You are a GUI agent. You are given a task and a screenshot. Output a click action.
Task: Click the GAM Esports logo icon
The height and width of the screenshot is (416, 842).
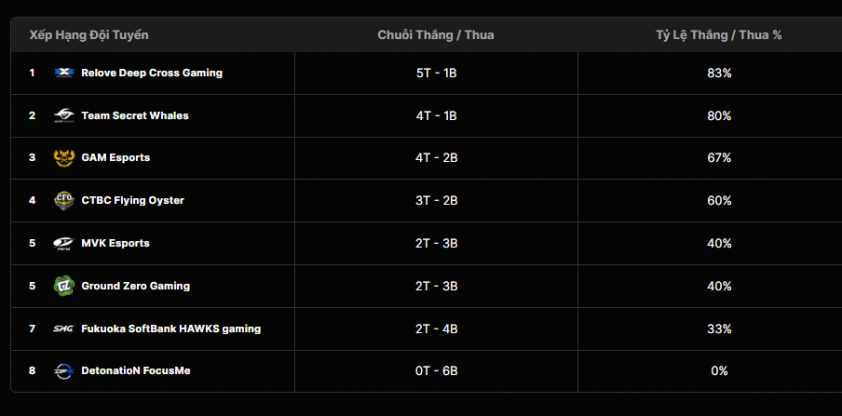64,158
